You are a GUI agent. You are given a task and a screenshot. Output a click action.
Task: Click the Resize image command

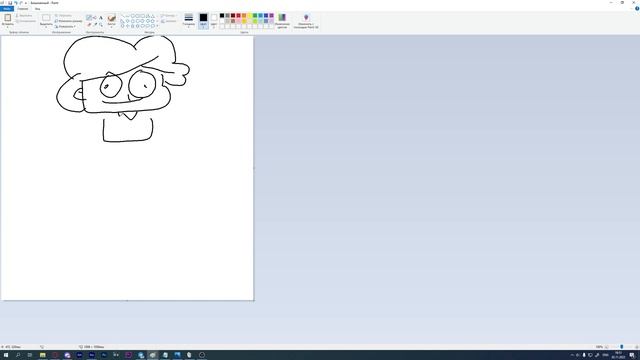tap(68, 21)
